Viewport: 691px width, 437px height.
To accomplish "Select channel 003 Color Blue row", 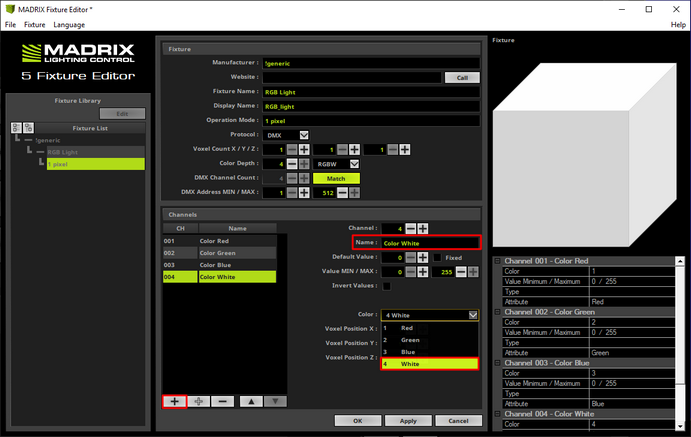I will (x=219, y=265).
